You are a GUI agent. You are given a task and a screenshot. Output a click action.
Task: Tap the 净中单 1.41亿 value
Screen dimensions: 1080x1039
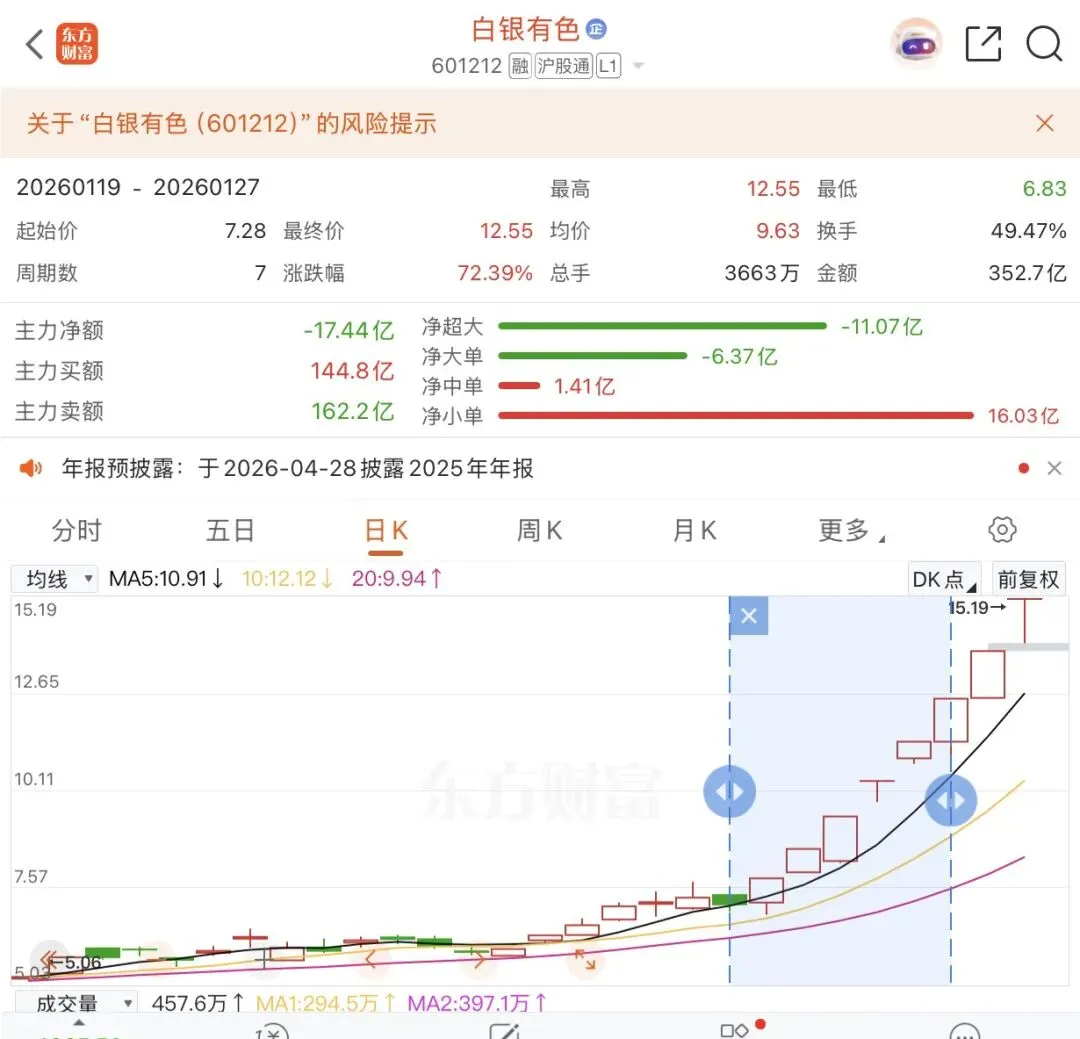pos(584,387)
